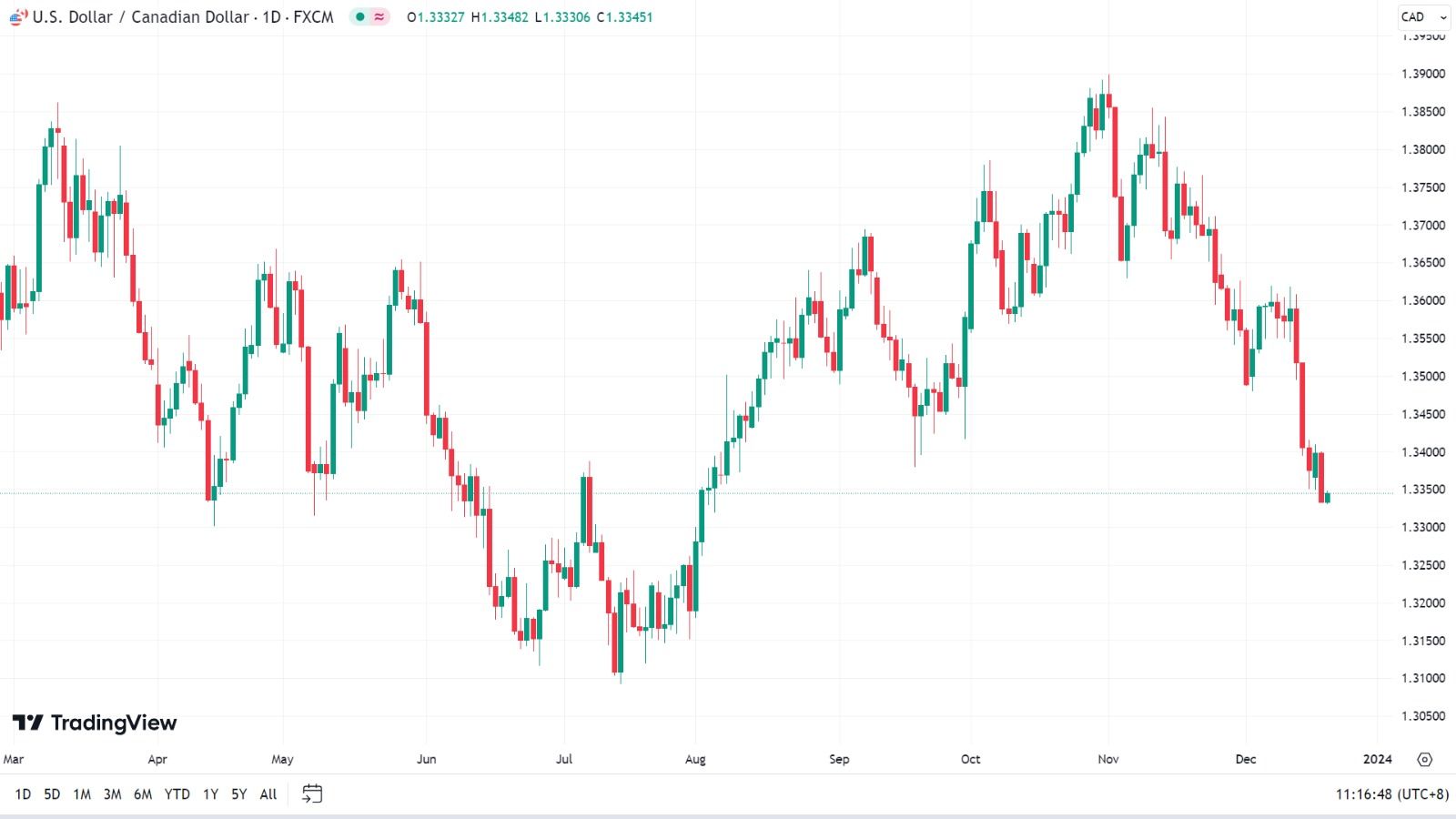Viewport: 1456px width, 819px height.
Task: Click the pink approximately-equal data icon
Action: coord(379,17)
